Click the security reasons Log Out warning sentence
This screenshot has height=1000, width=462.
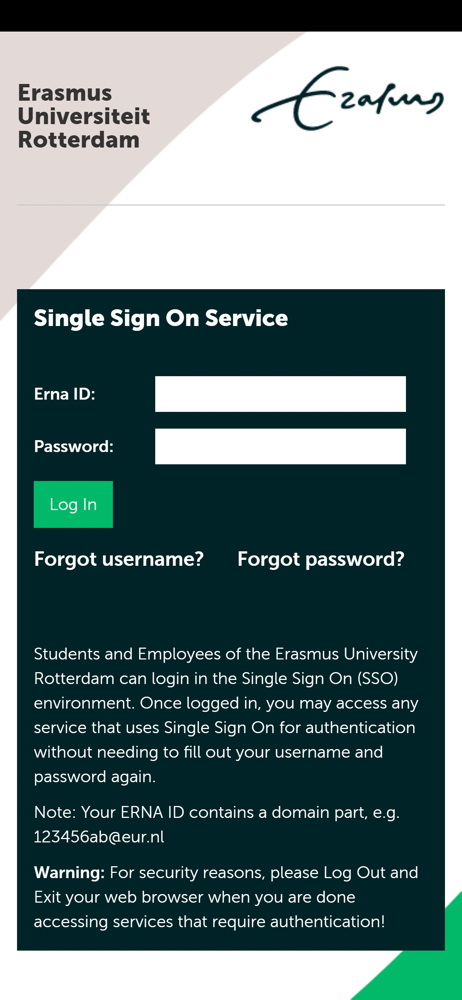click(x=227, y=897)
